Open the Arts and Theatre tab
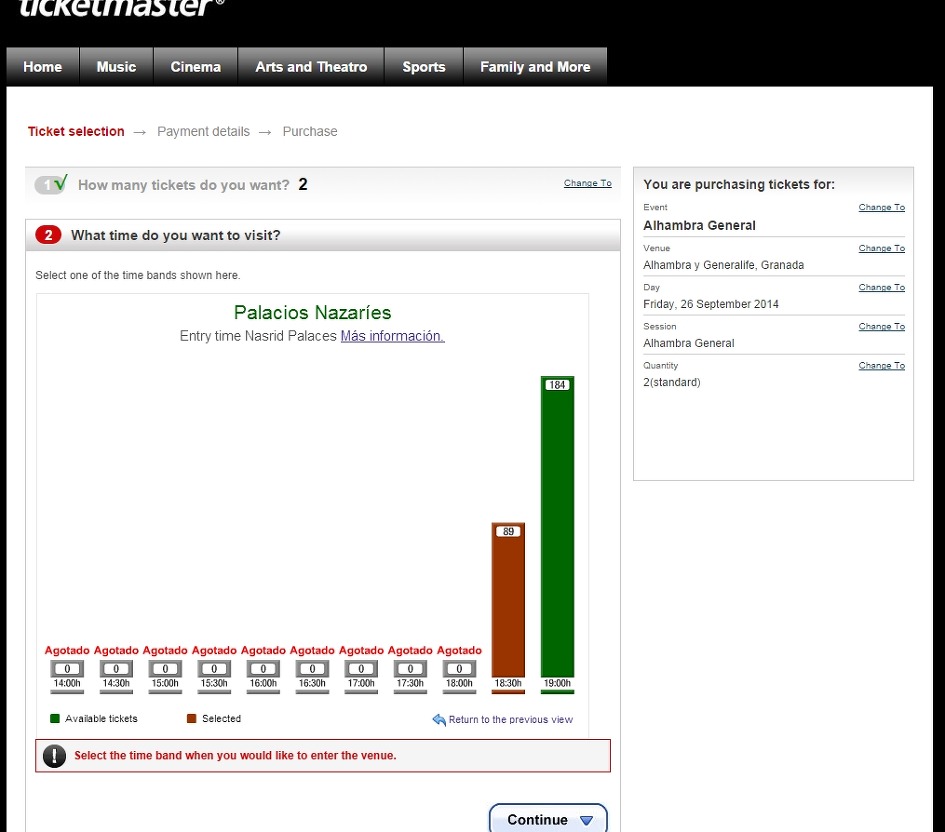 311,67
